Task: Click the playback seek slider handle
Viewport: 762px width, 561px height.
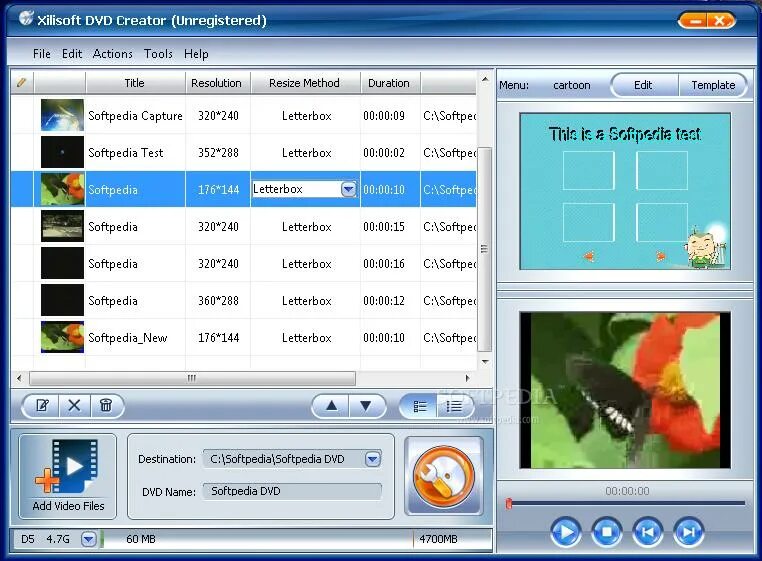Action: point(509,504)
